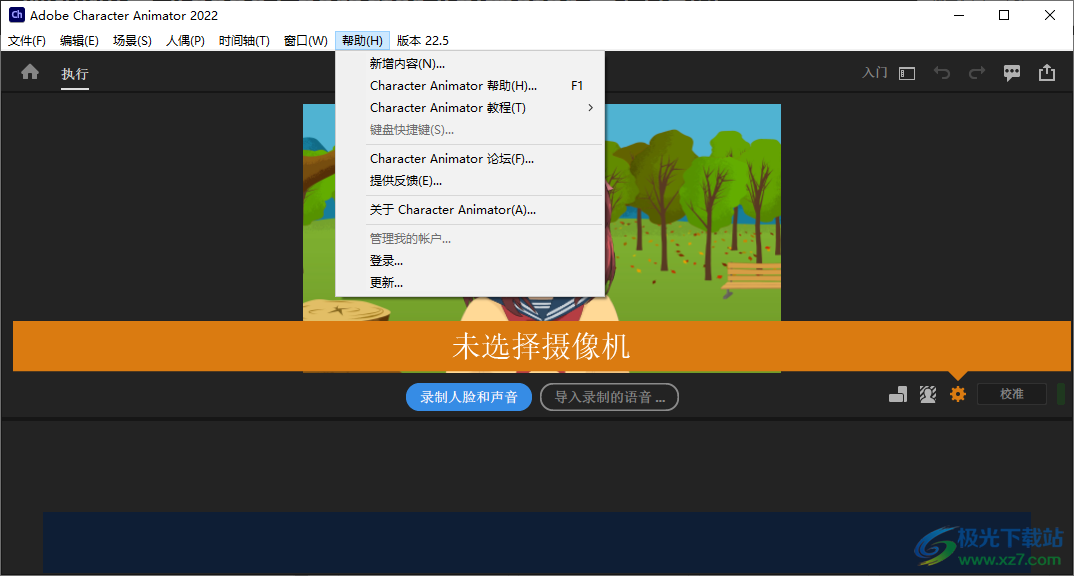Expand Character Animator 教程(T) submenu arrow

[x=590, y=108]
